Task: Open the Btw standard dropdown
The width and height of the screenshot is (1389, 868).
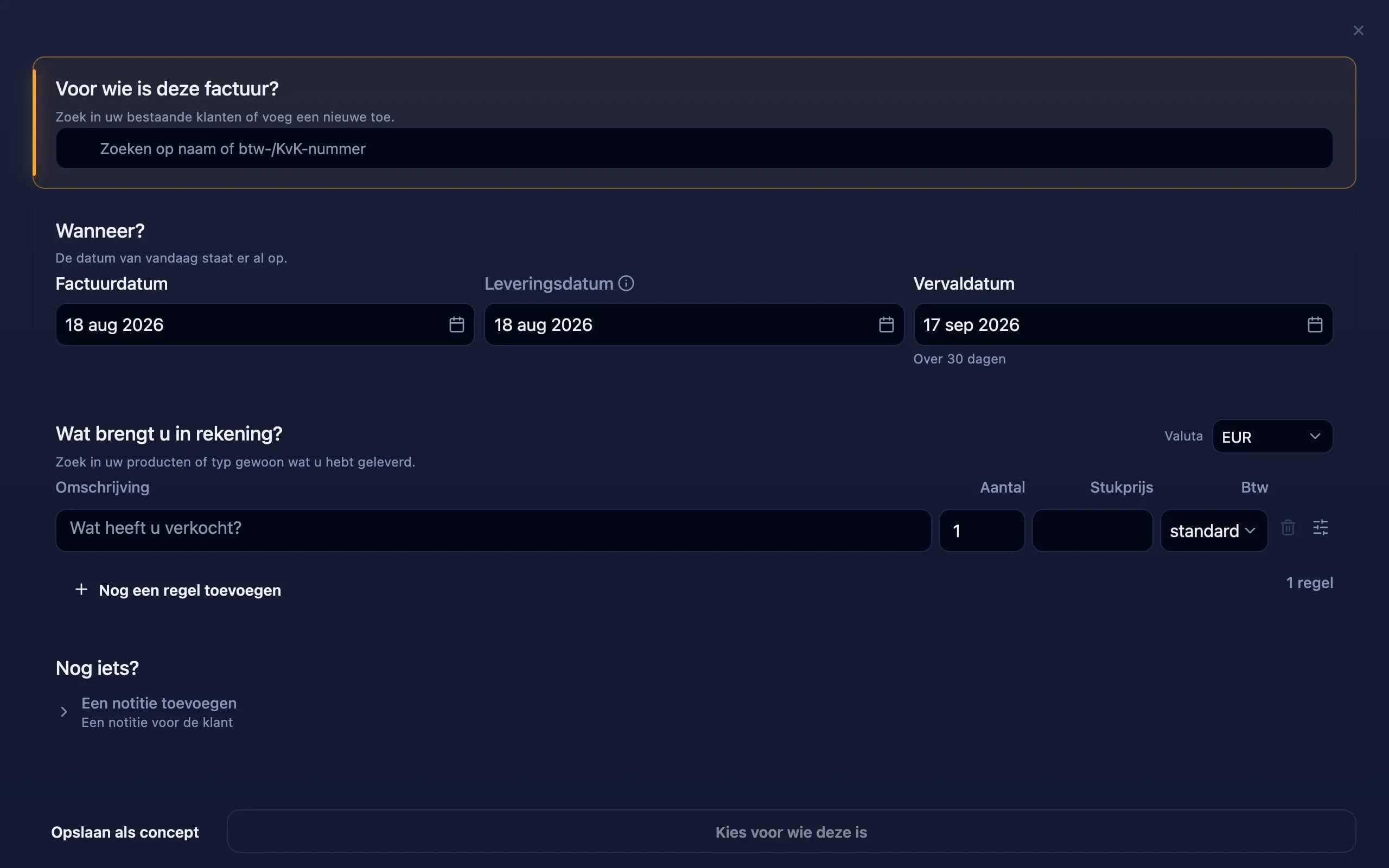Action: (x=1213, y=531)
